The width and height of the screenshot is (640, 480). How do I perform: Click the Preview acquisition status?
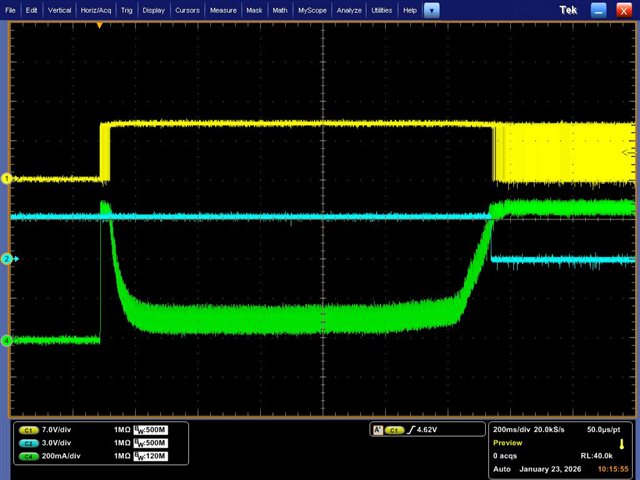(x=508, y=443)
